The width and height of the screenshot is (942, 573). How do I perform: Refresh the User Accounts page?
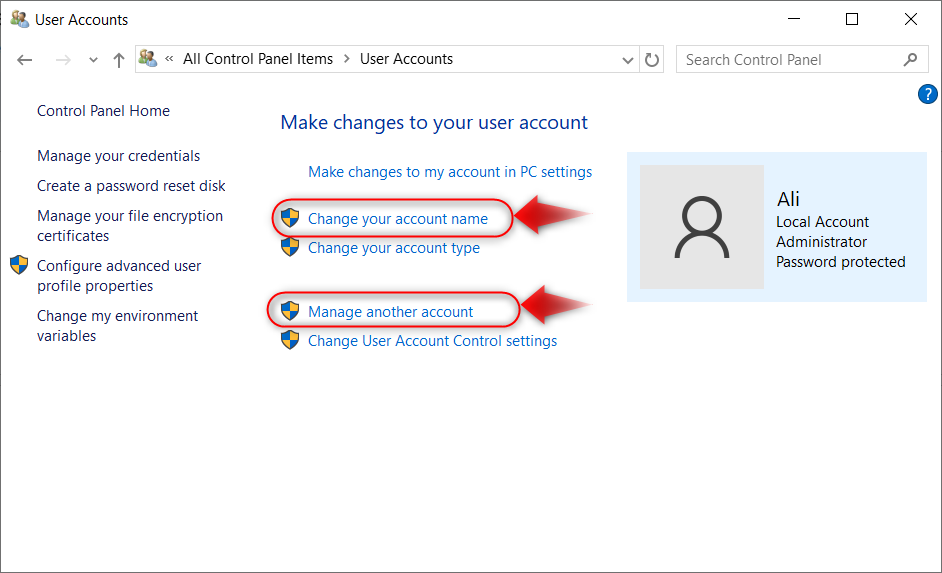coord(652,60)
